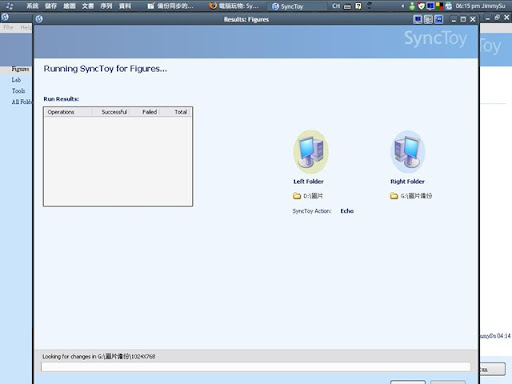Open File menu in background SyncToy window

[x=8, y=27]
